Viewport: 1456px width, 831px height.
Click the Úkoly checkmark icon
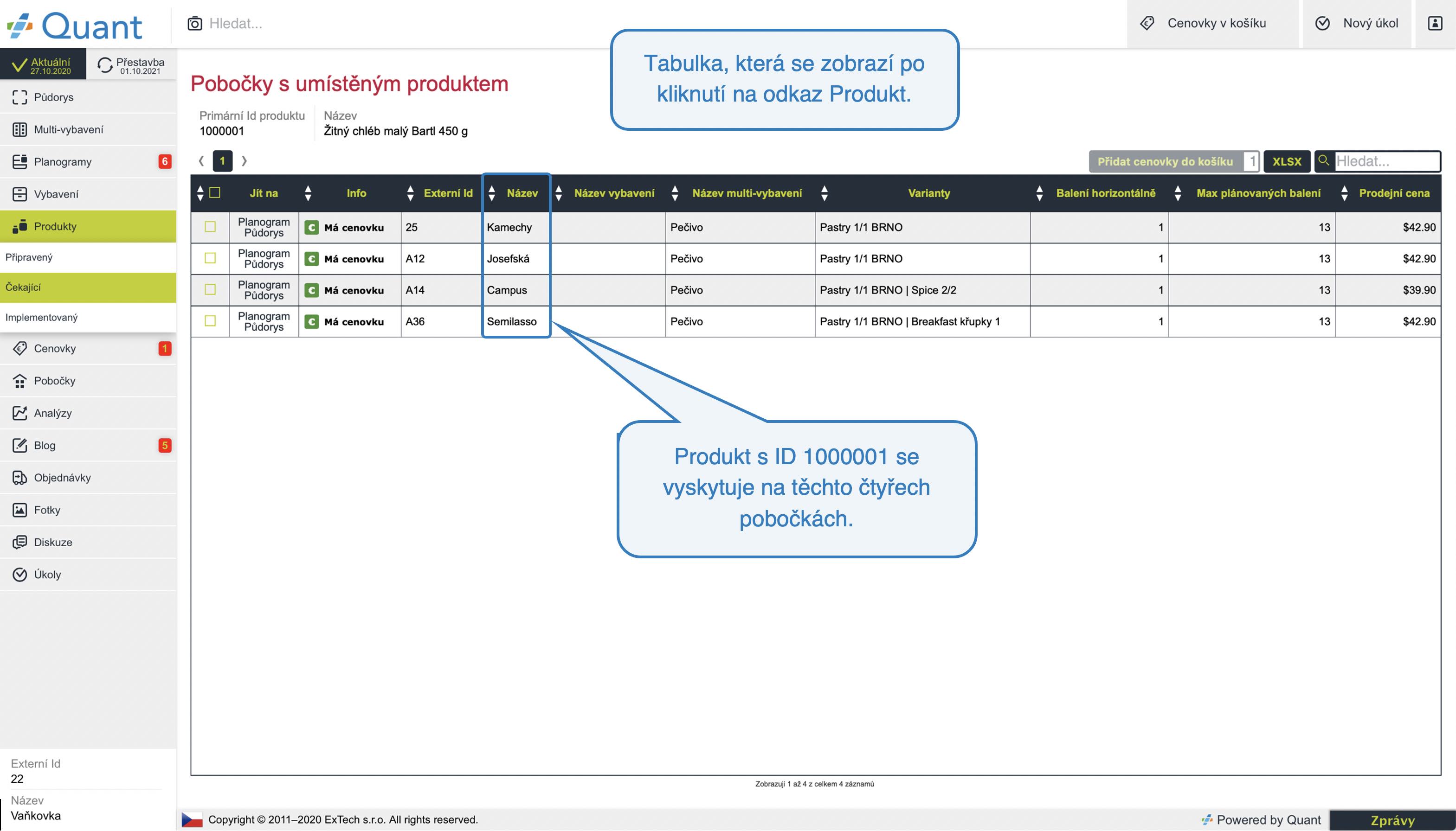click(19, 575)
